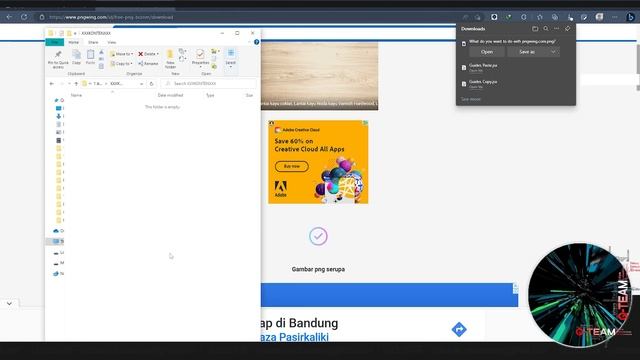Click the 'Gambar png serupa' heading

click(318, 269)
